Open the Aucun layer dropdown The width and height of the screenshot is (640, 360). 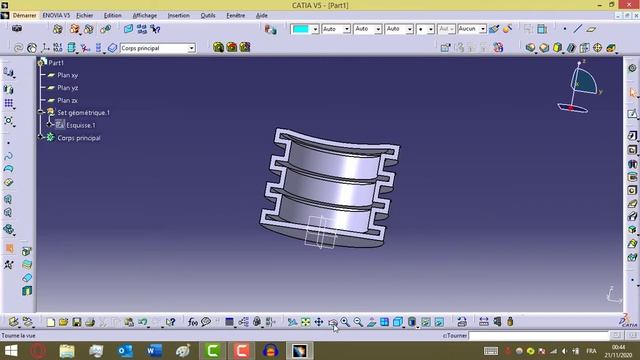pos(482,29)
